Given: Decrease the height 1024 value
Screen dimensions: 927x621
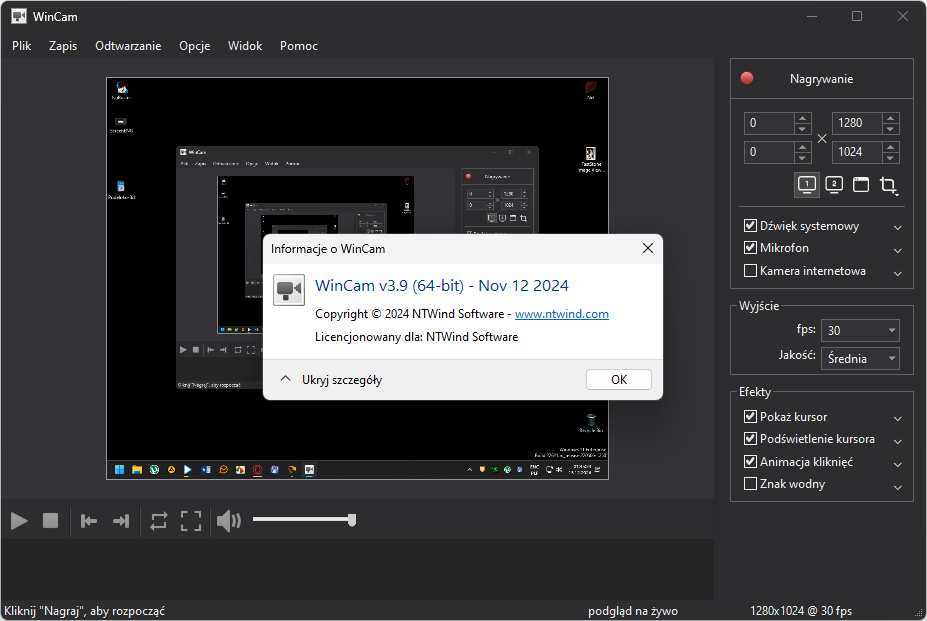Looking at the screenshot, I should point(891,158).
